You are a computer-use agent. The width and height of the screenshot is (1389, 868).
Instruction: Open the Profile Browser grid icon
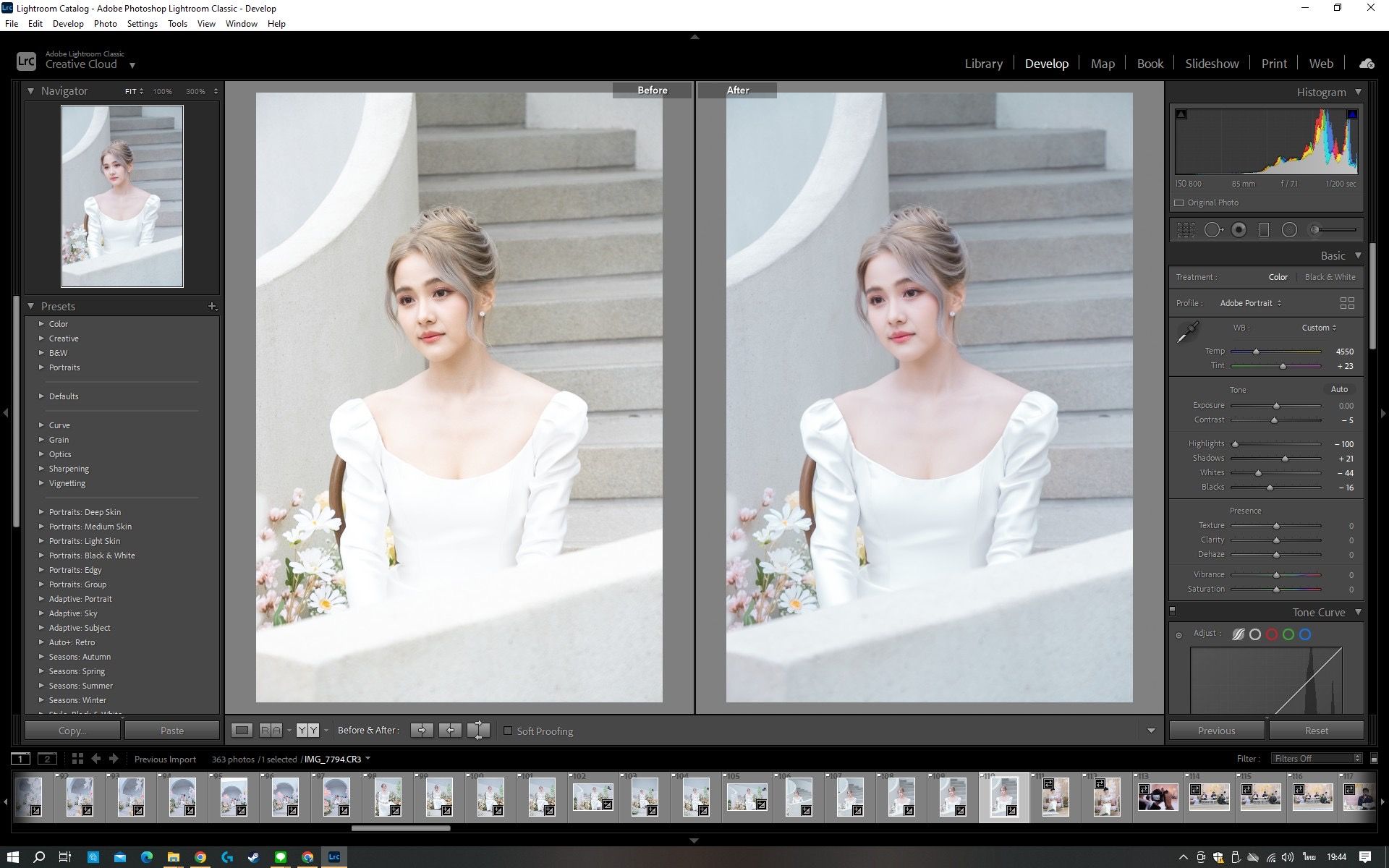1346,303
